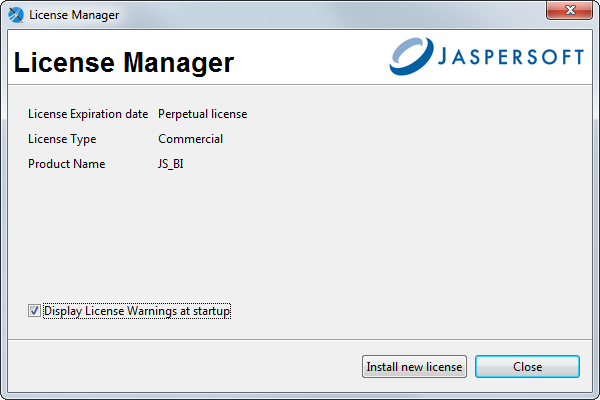Select the 'Perpetual license' value text
Viewport: 600px width, 400px height.
(x=202, y=114)
